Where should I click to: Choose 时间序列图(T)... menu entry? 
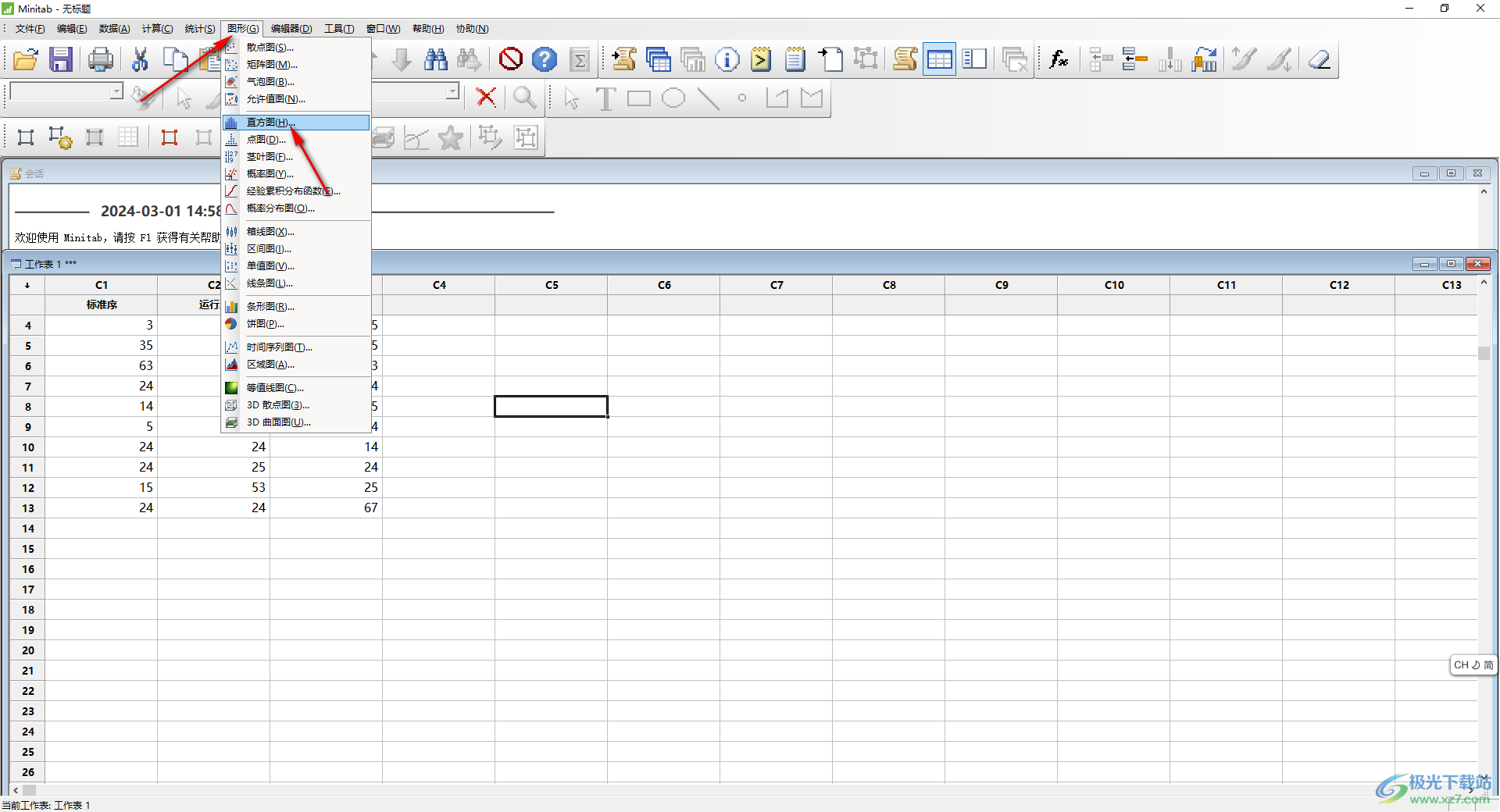pyautogui.click(x=296, y=347)
